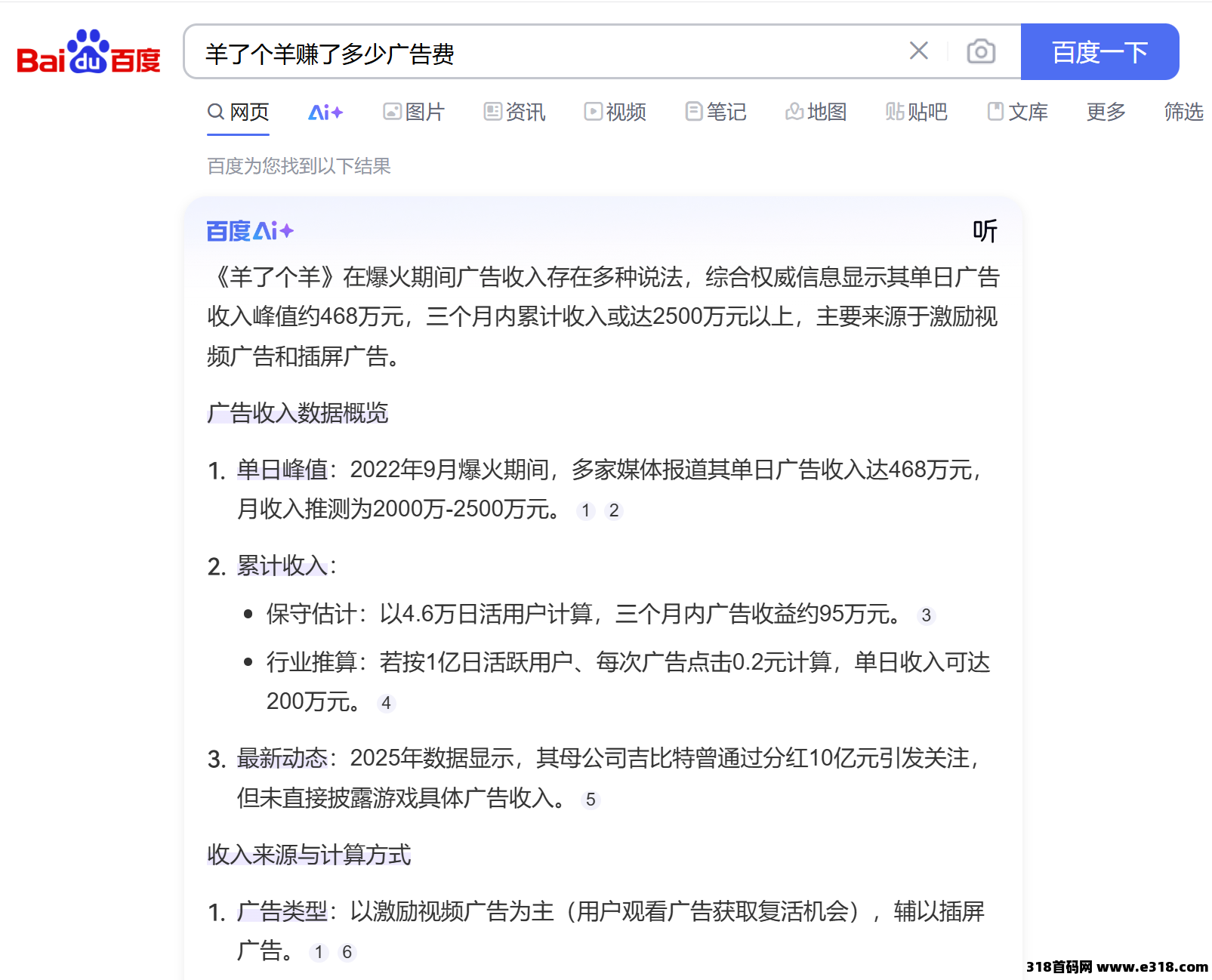Click the 收入来源与计算方式 heading
The width and height of the screenshot is (1212, 980).
[x=309, y=855]
